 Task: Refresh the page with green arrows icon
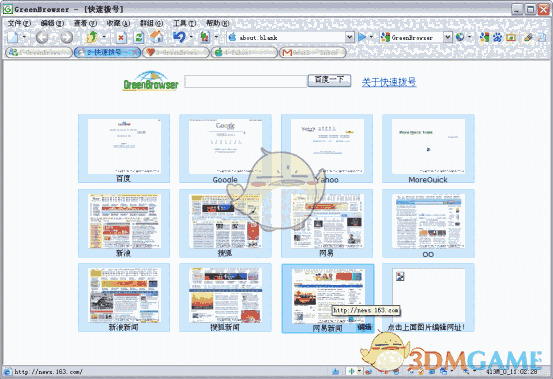[x=139, y=37]
